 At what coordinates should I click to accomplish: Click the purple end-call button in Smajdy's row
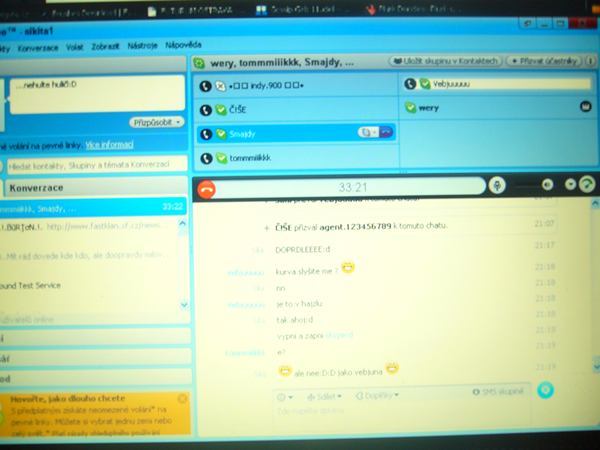point(386,132)
